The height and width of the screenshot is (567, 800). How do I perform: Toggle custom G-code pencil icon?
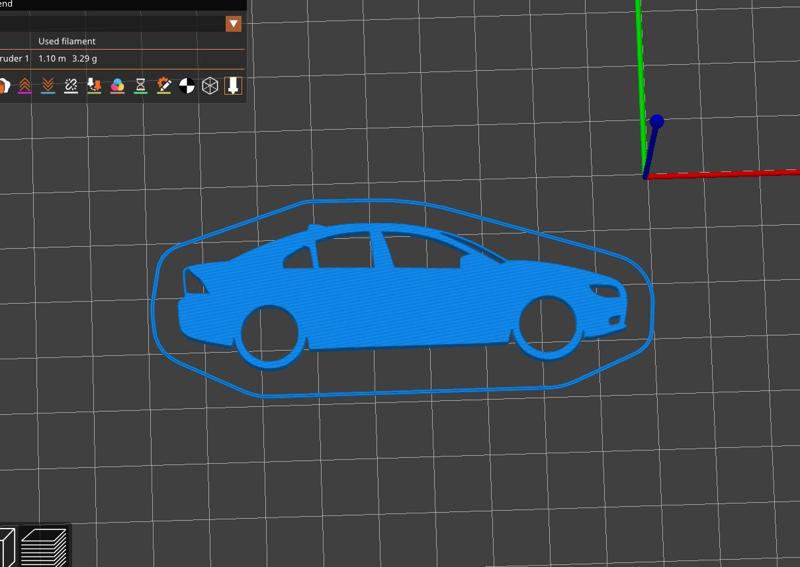[x=164, y=86]
